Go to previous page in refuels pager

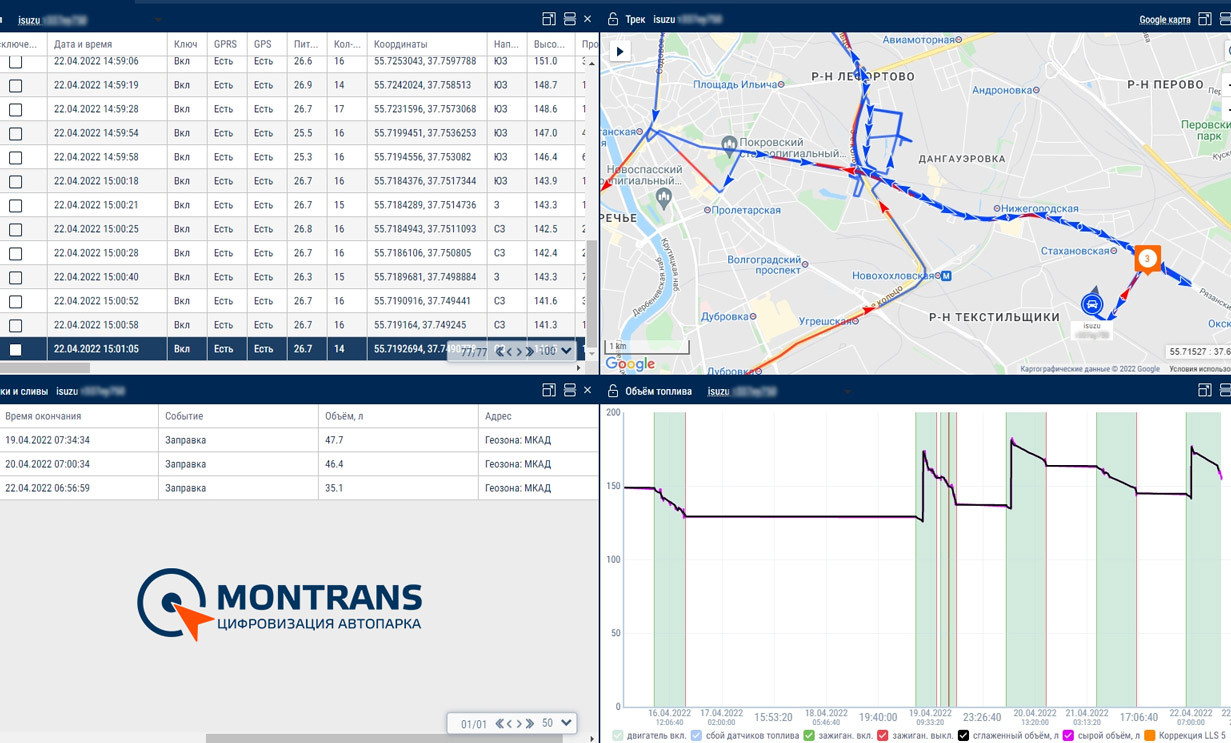pyautogui.click(x=509, y=723)
